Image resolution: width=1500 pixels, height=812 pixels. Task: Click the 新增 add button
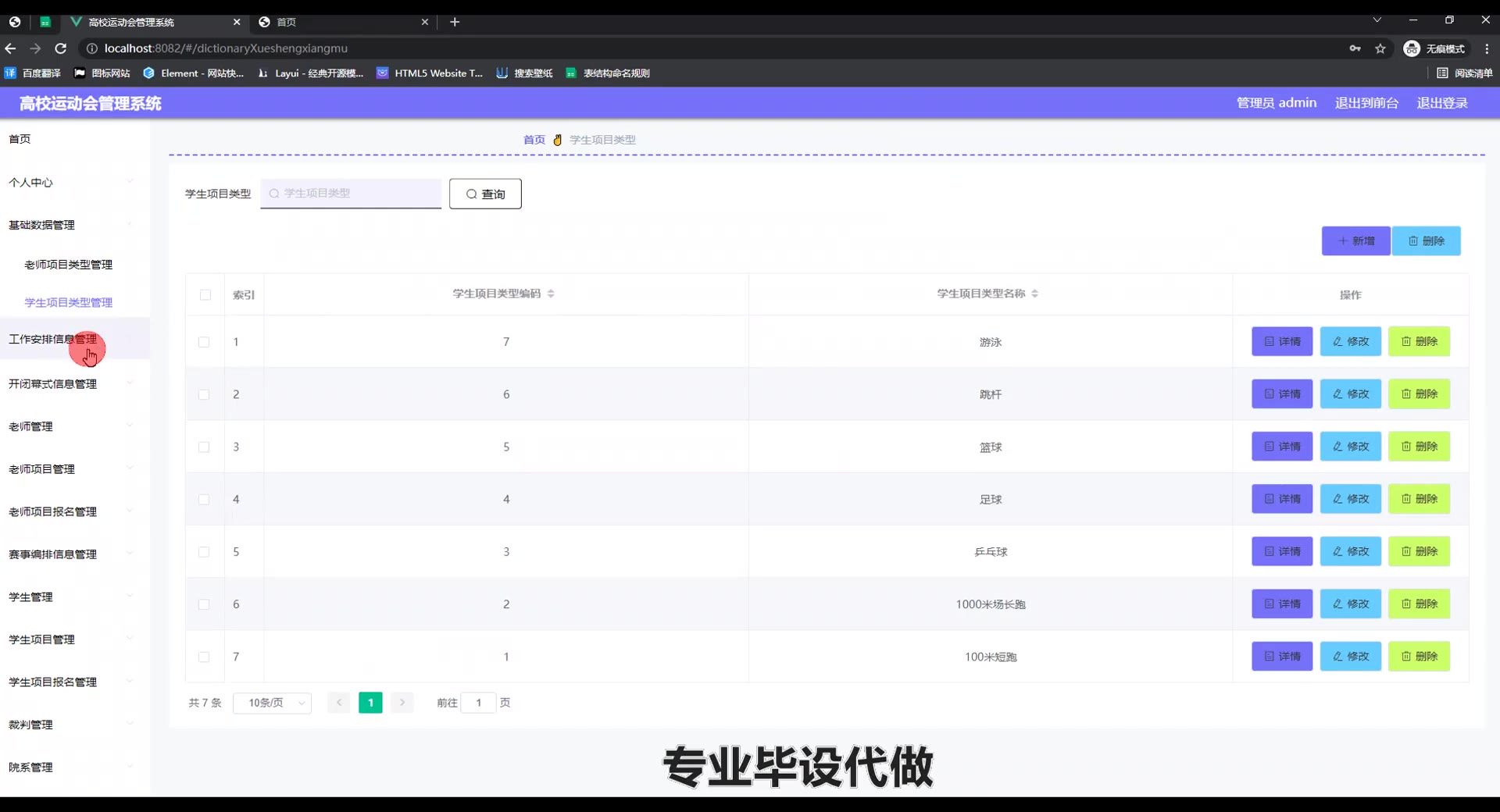(1355, 240)
